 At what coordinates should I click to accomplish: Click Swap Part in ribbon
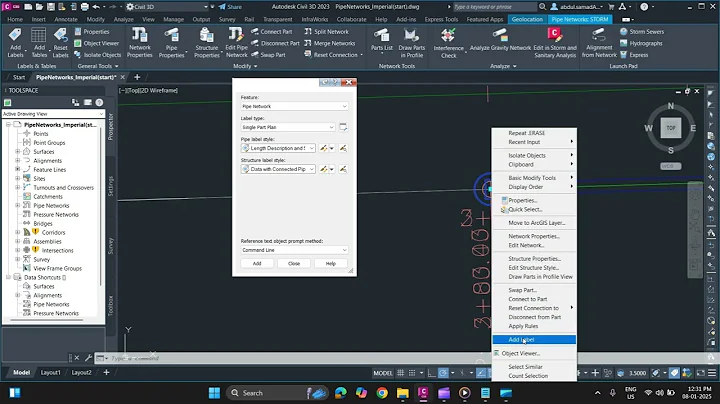tap(268, 55)
